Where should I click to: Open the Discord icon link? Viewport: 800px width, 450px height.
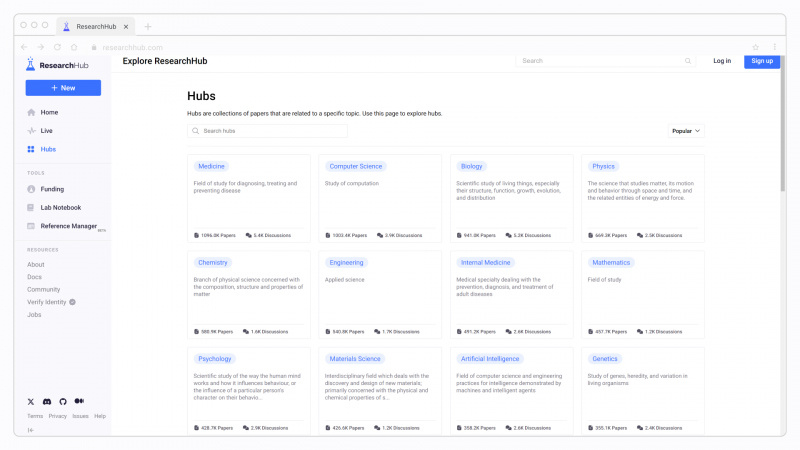click(47, 402)
